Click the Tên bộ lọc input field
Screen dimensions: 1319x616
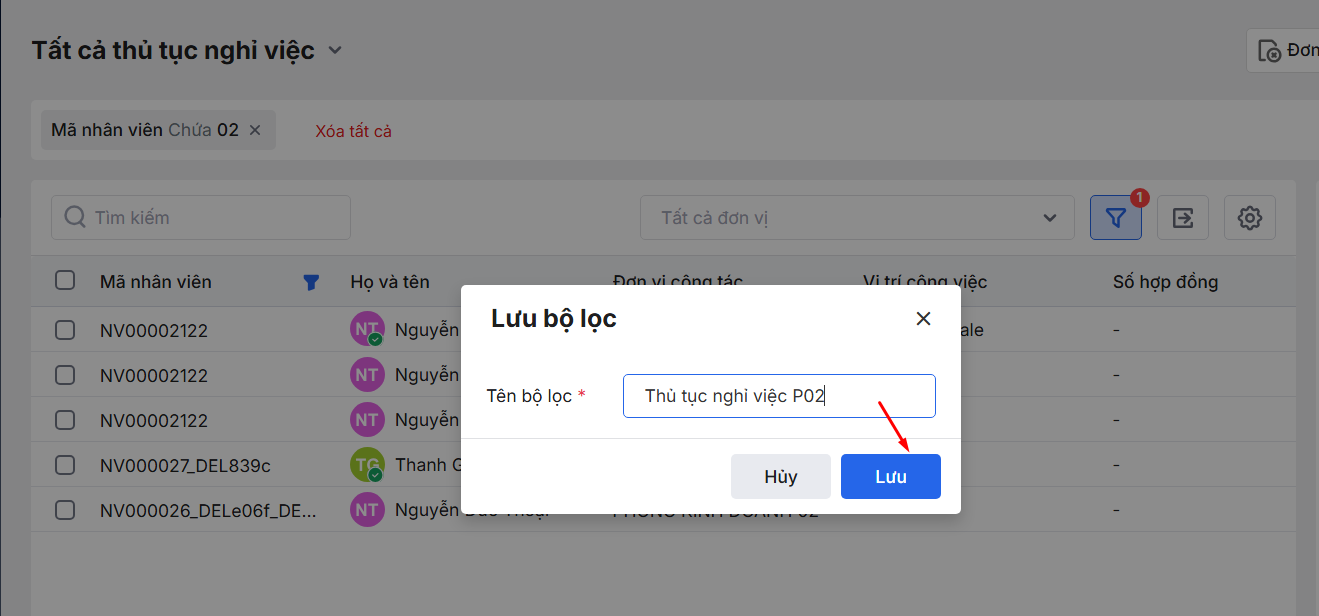coord(779,396)
